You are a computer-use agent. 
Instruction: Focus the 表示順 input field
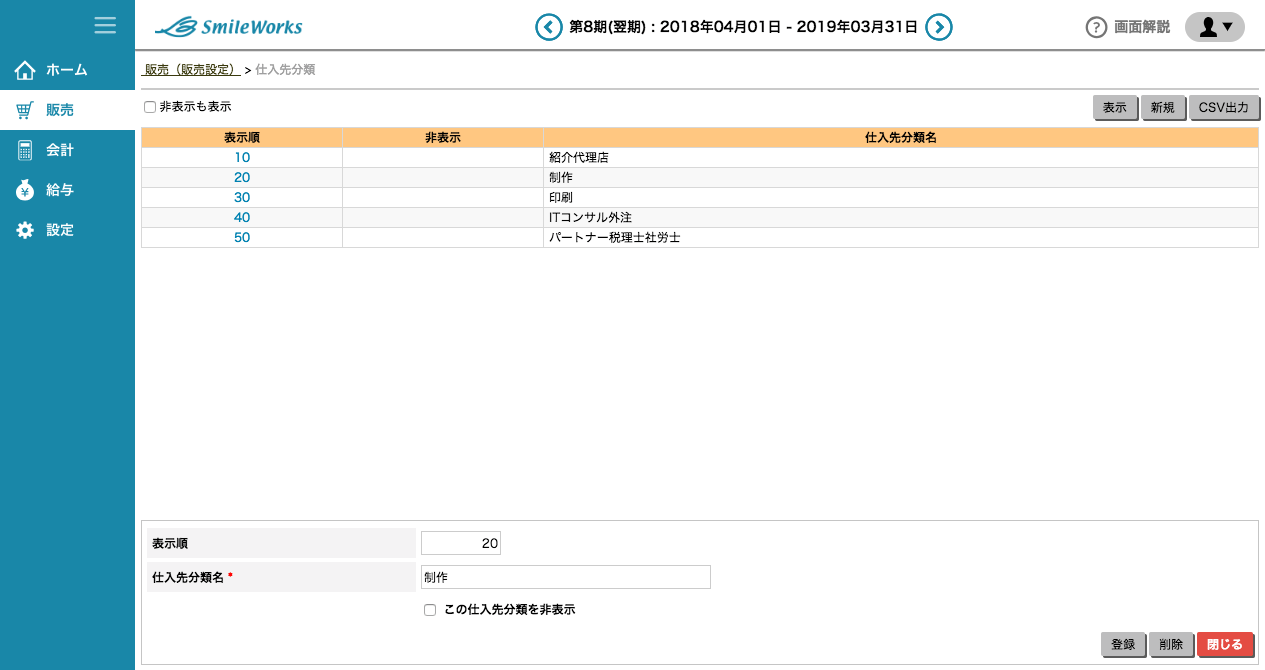tap(461, 543)
